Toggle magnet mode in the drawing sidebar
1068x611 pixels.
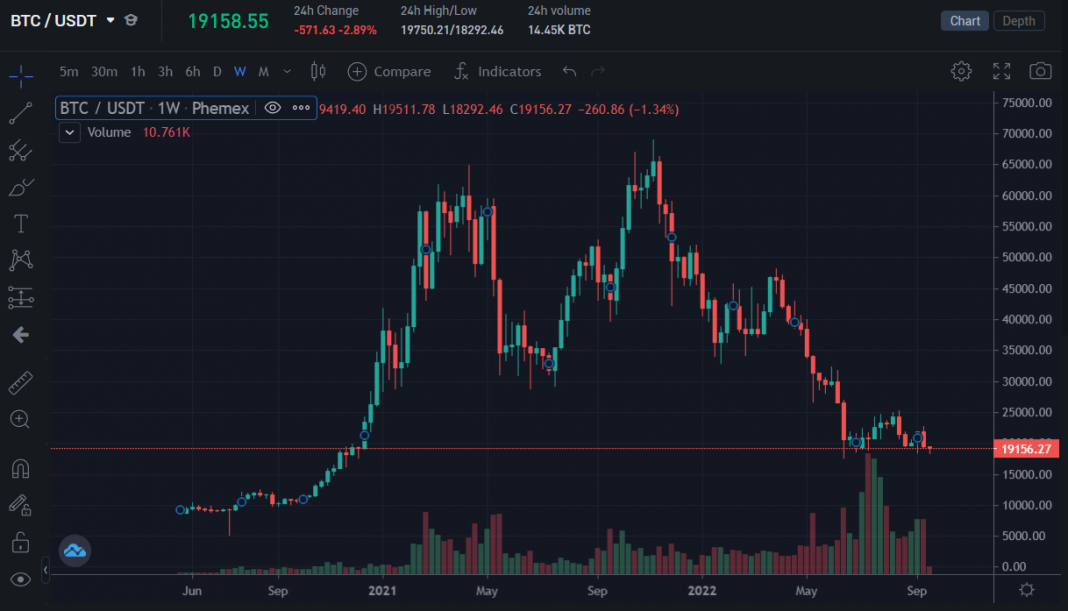(20, 468)
